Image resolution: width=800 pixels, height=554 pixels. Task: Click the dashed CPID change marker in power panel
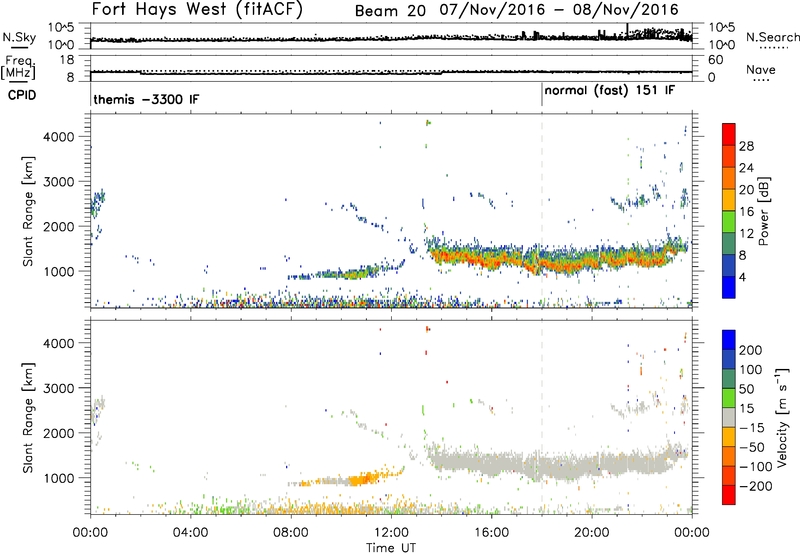[542, 211]
